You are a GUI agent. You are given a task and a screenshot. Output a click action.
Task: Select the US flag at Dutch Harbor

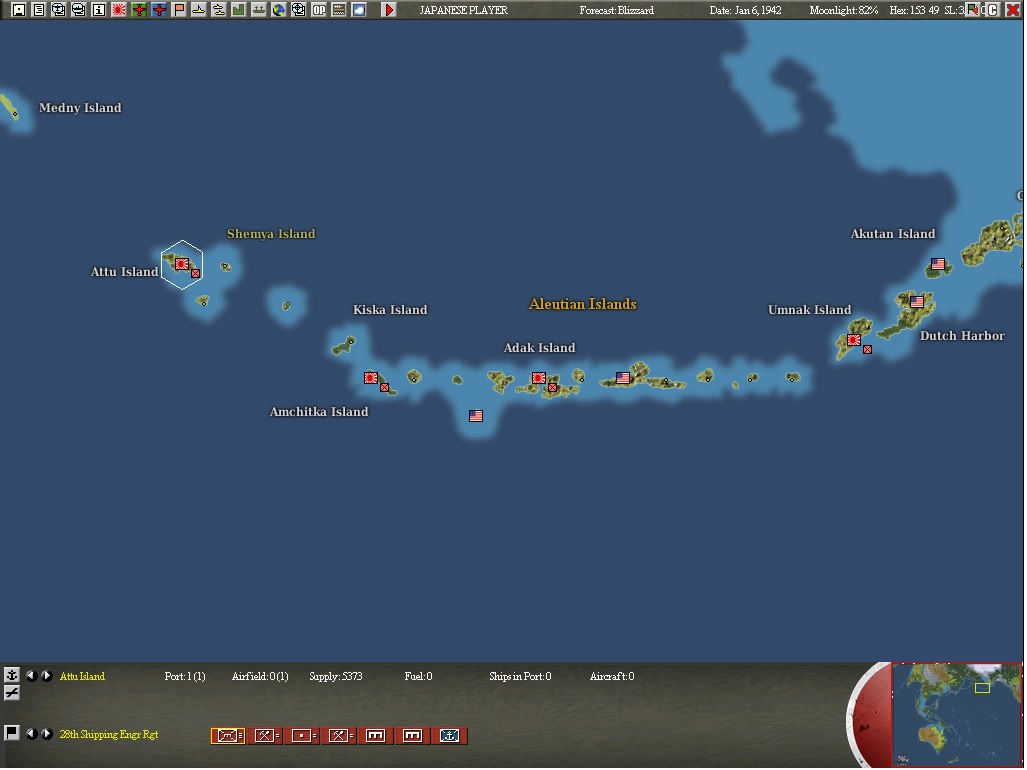pos(917,302)
